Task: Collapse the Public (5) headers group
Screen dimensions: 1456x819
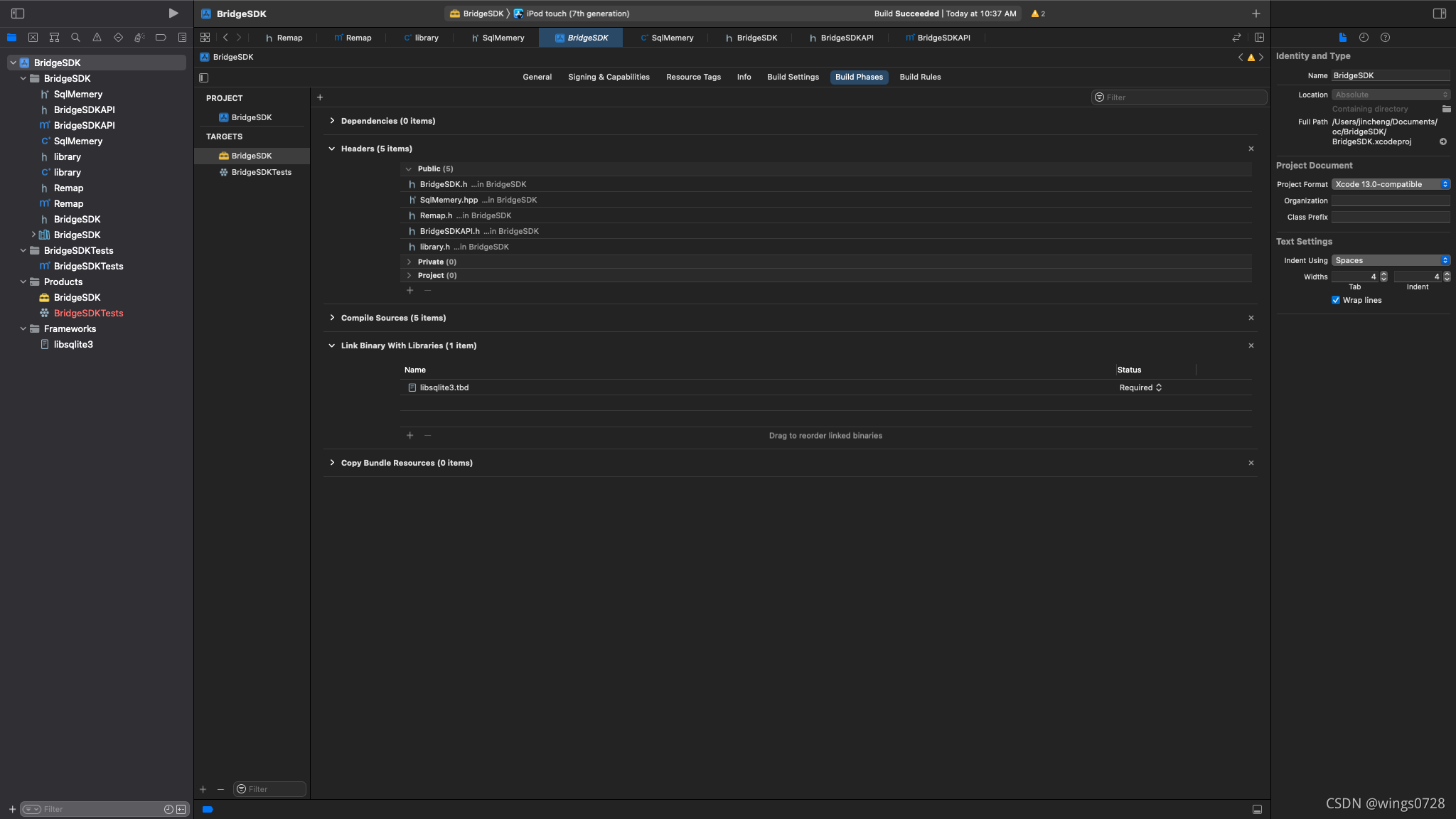Action: [x=409, y=168]
